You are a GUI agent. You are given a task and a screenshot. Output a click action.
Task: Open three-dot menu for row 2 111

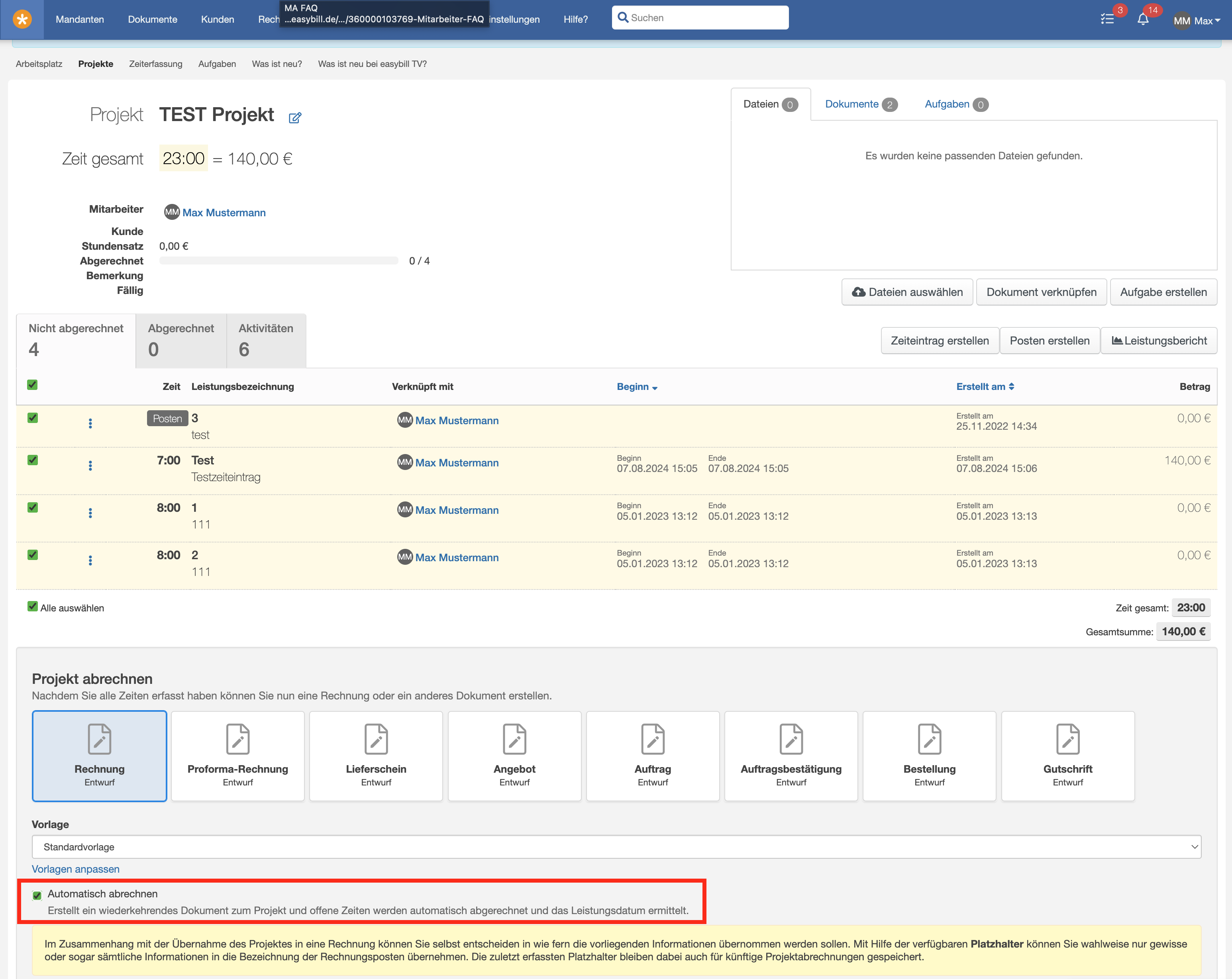tap(90, 560)
